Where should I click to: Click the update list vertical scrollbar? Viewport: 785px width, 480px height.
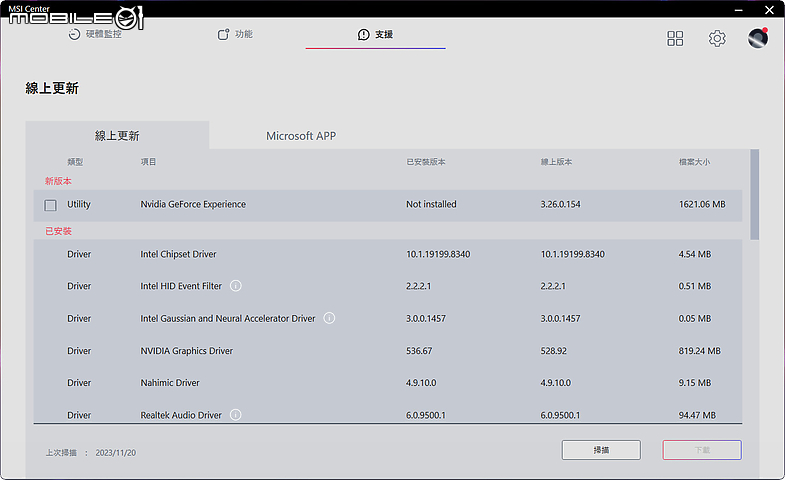coord(754,195)
